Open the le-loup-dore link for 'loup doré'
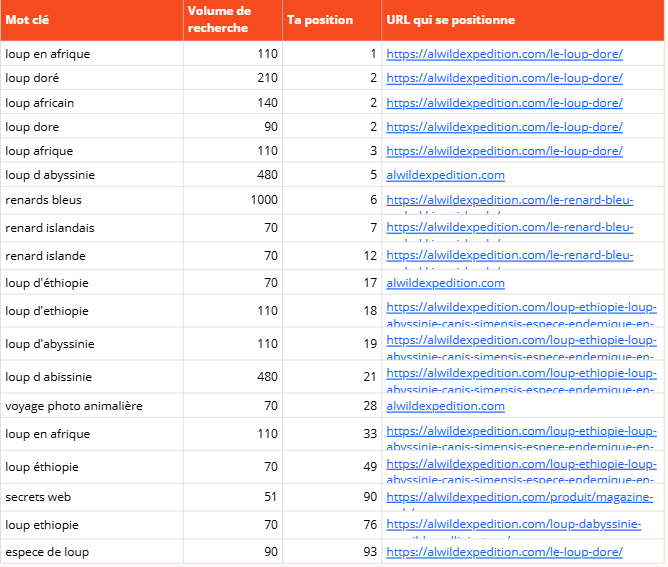 (504, 78)
